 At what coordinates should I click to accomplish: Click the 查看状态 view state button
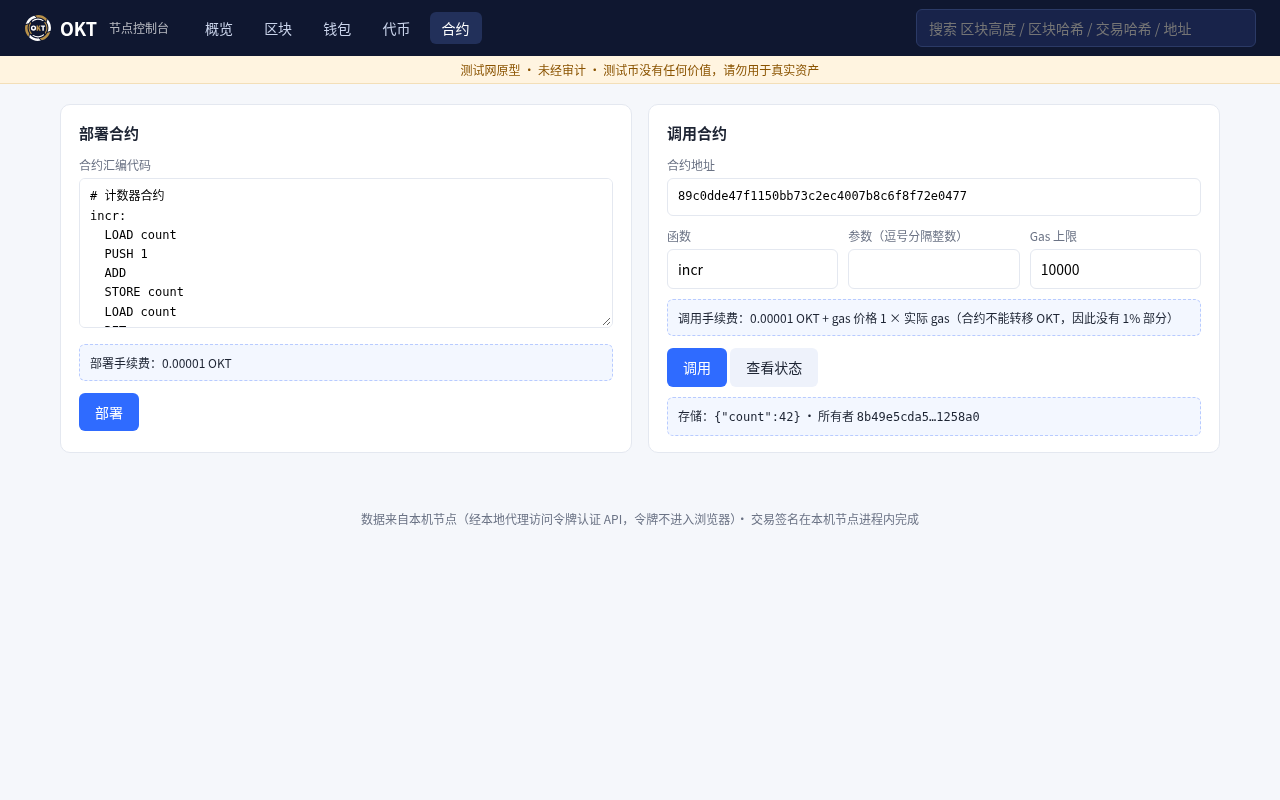click(x=774, y=367)
